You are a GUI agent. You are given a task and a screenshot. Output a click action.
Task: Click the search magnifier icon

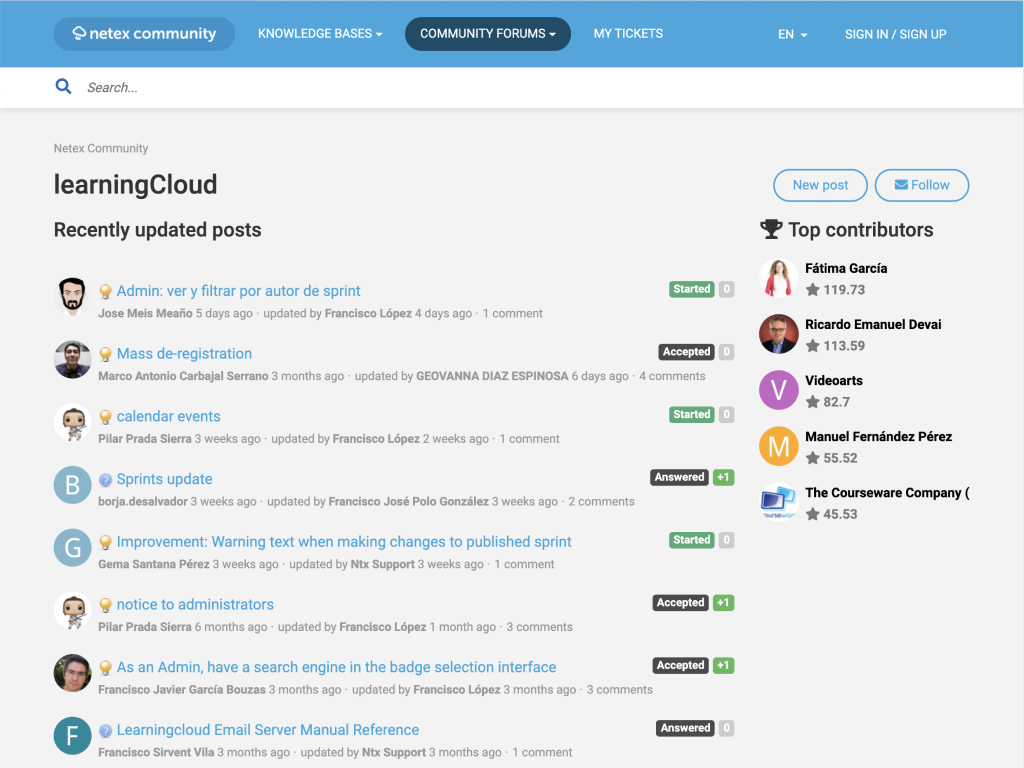pos(63,86)
